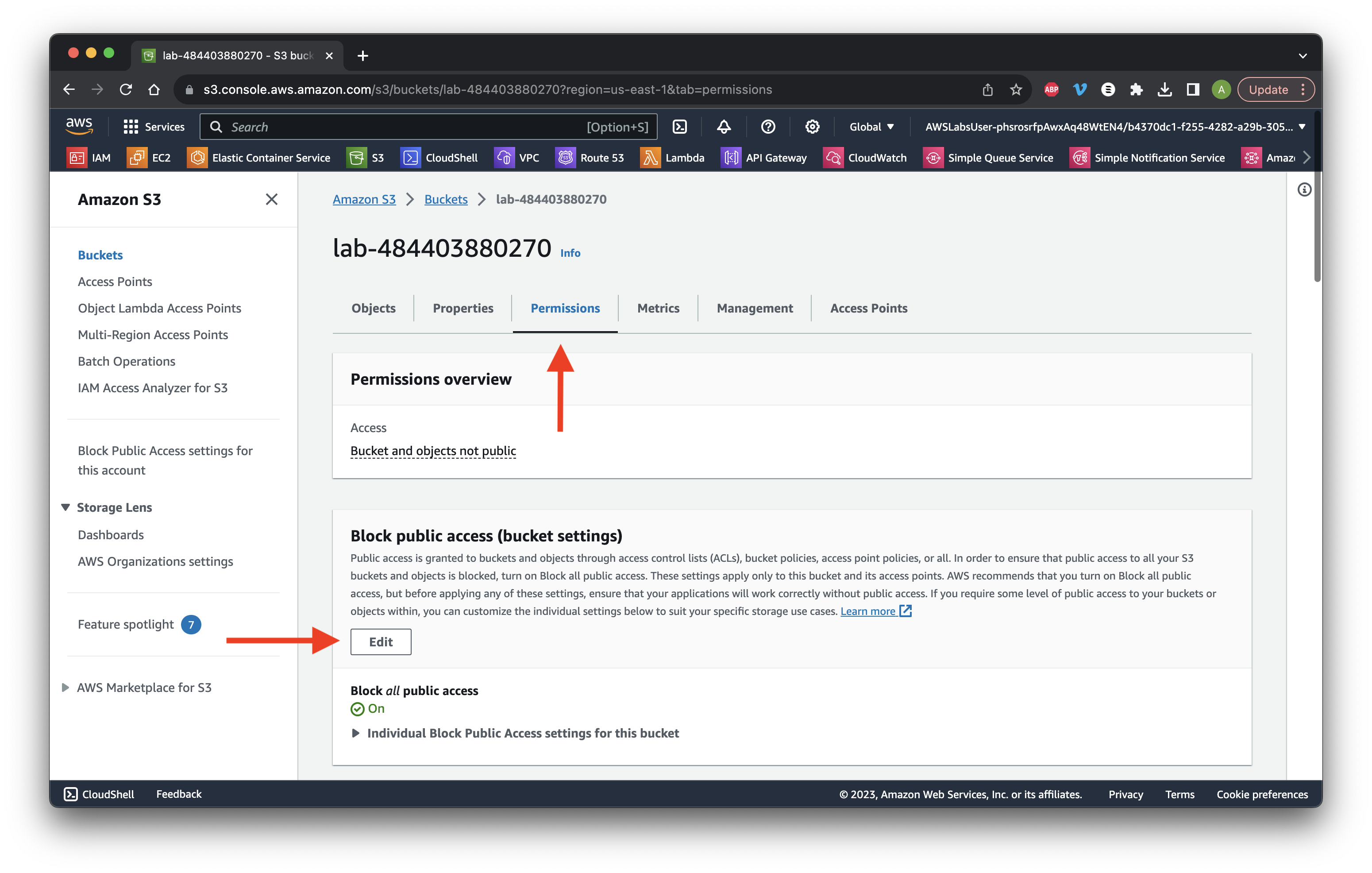This screenshot has height=873, width=1372.
Task: Open Buckets in the sidebar
Action: [x=100, y=255]
